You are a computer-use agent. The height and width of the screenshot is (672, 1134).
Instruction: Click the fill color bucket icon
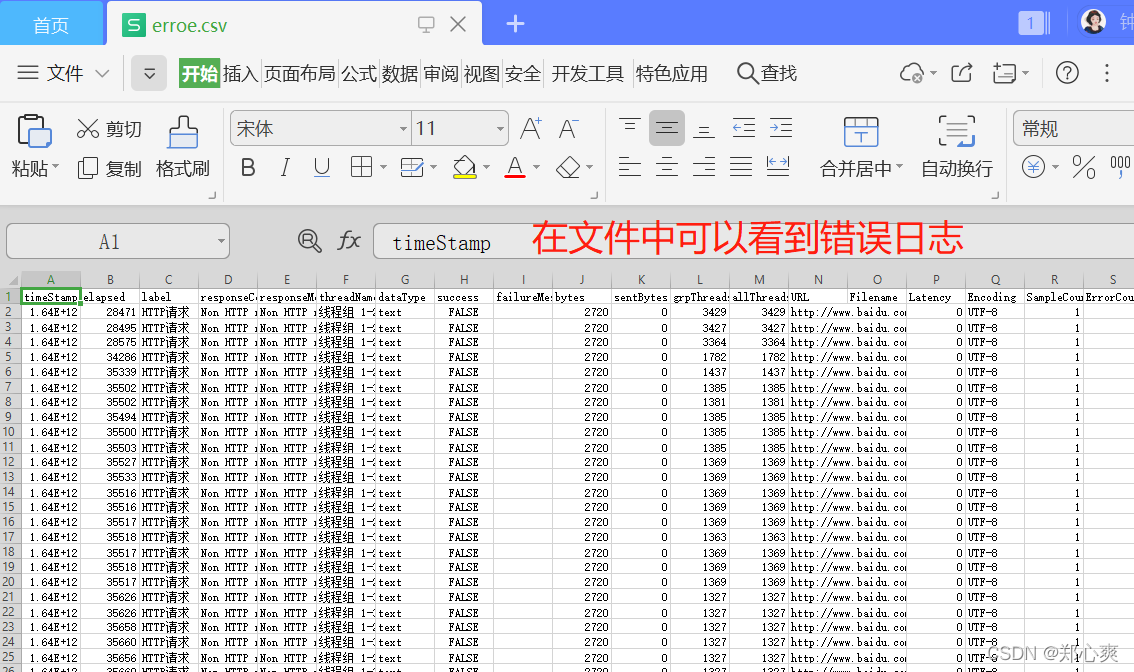464,167
